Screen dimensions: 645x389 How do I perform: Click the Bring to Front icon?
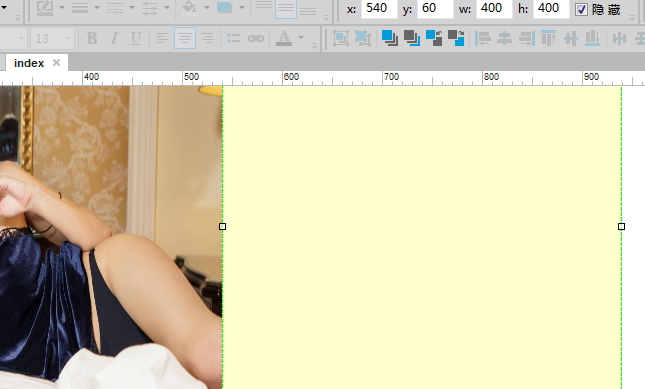(390, 38)
